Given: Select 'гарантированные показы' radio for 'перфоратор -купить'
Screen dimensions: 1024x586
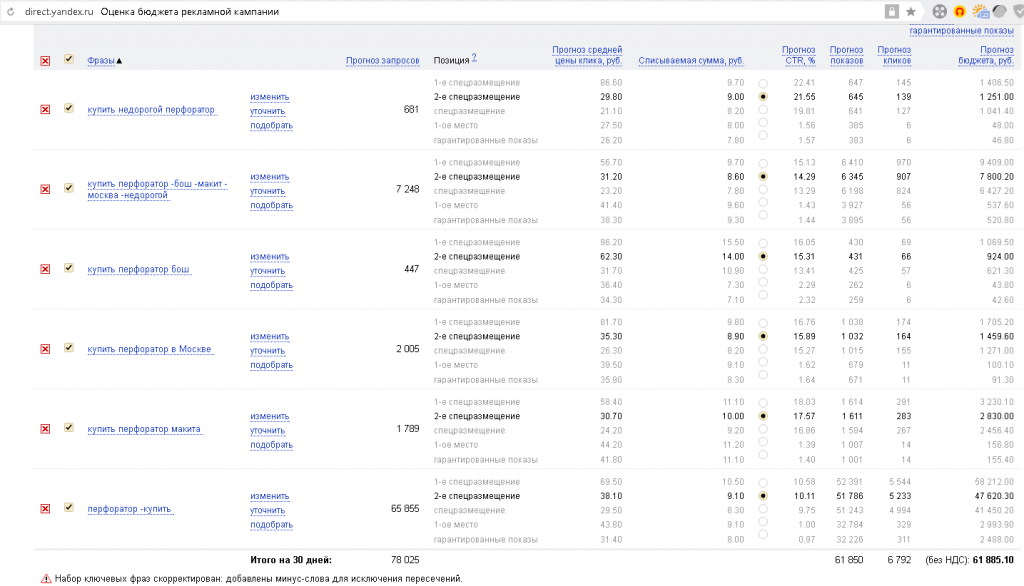Looking at the screenshot, I should (763, 535).
